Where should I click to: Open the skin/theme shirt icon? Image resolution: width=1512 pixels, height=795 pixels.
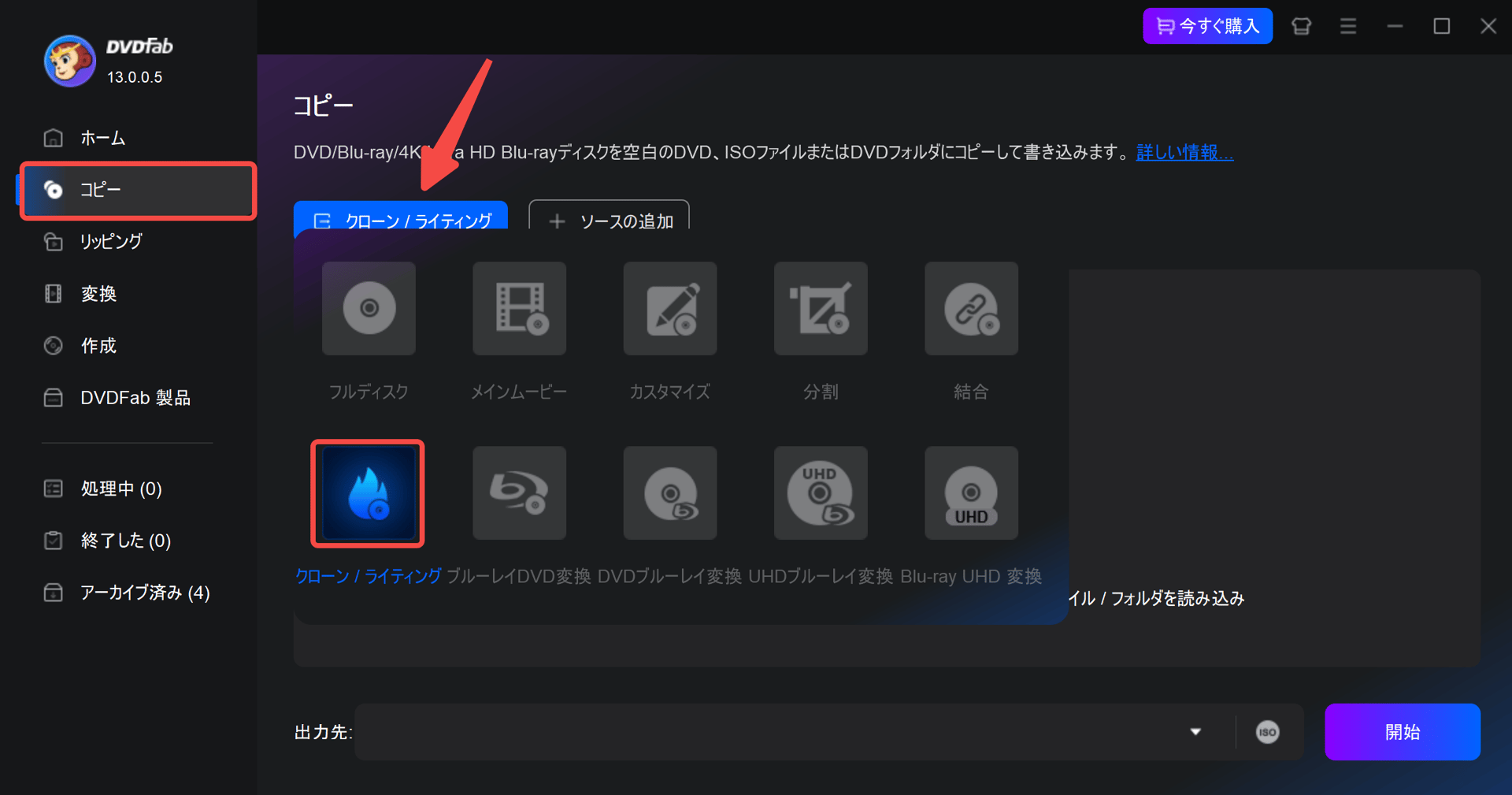pyautogui.click(x=1302, y=26)
